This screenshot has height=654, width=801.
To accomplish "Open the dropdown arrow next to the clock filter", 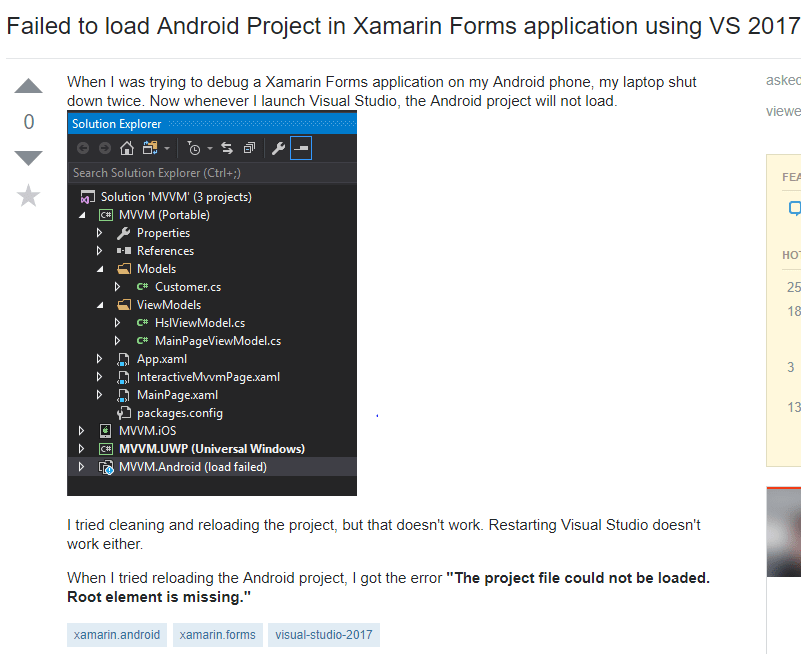I will [x=210, y=149].
